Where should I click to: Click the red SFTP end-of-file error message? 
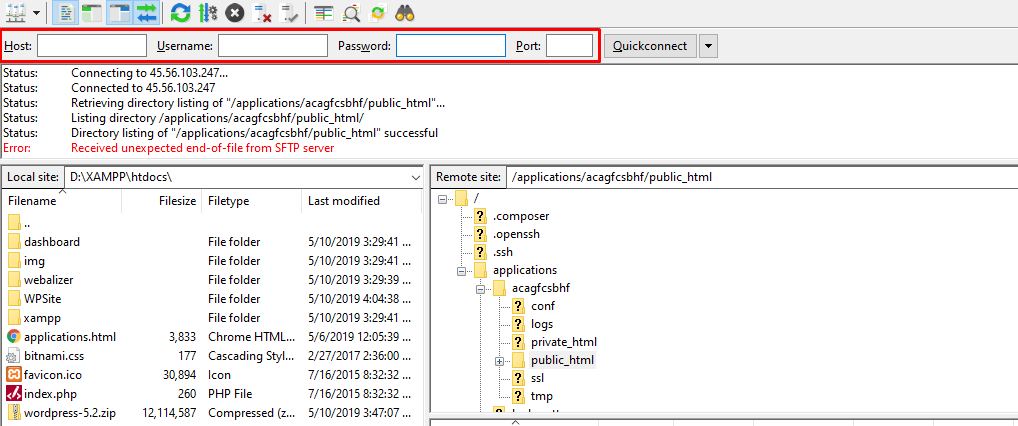coord(203,148)
